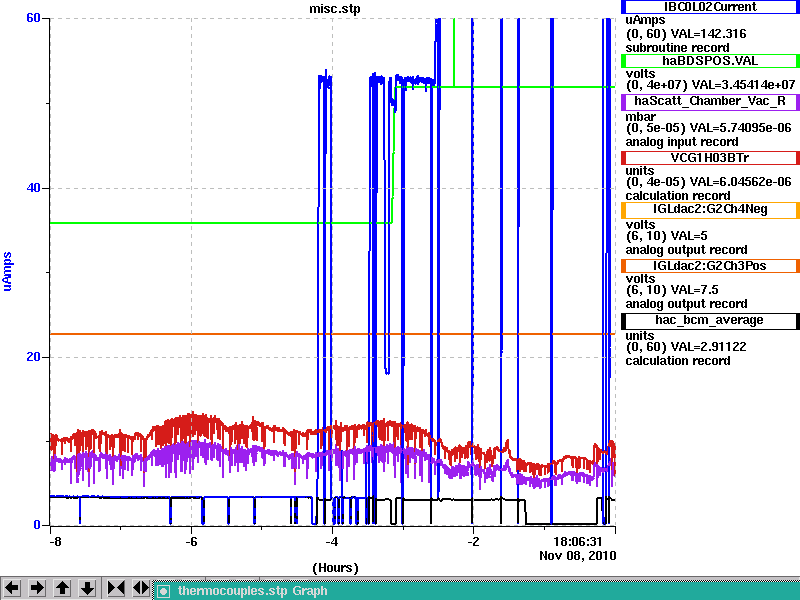The height and width of the screenshot is (600, 800).
Task: Click the uAmps y-axis label
Action: (7, 271)
